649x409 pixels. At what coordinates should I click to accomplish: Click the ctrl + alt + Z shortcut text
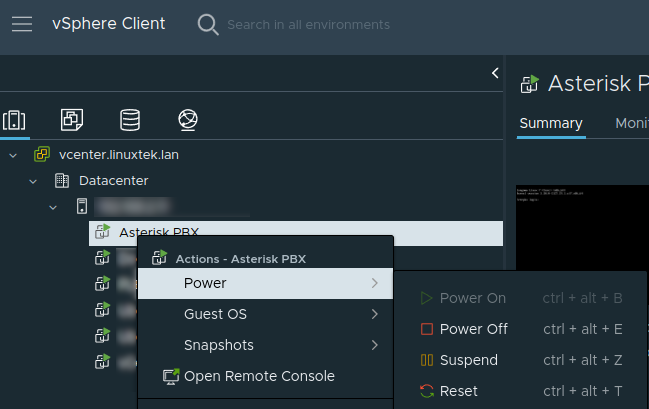click(583, 360)
